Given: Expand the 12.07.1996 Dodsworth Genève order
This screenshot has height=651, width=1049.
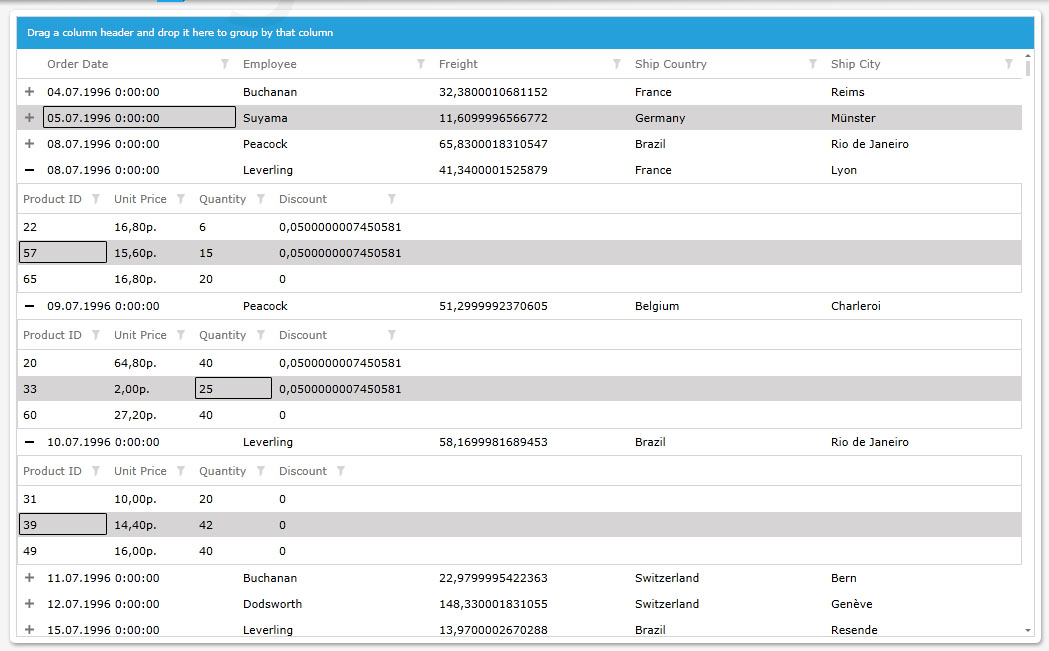Looking at the screenshot, I should [x=29, y=603].
